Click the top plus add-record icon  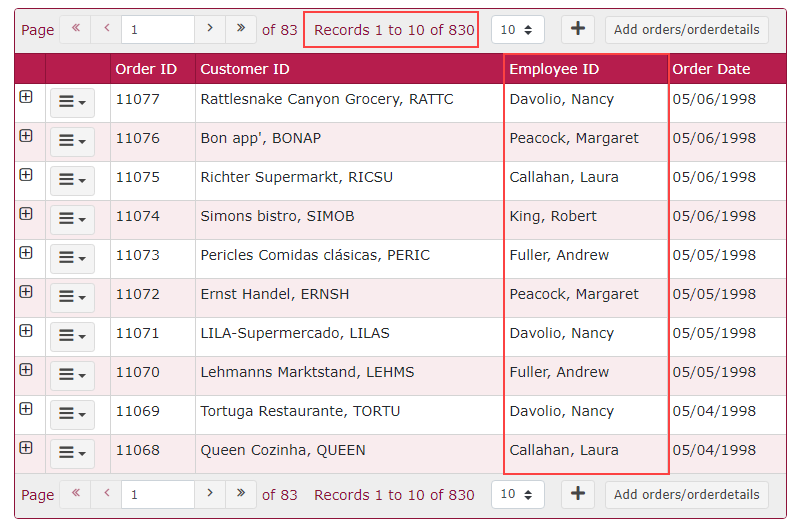tap(577, 29)
